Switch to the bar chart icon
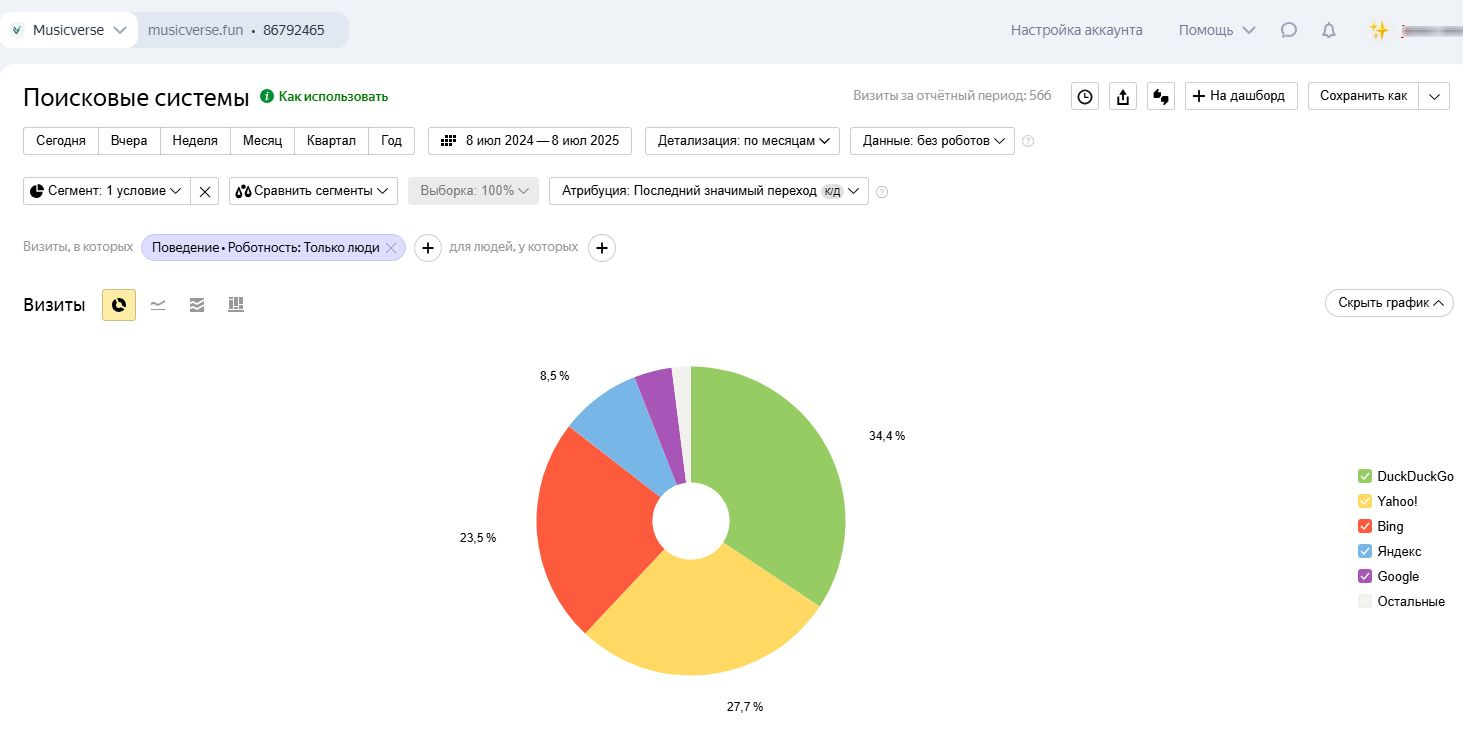Image resolution: width=1463 pixels, height=756 pixels. pyautogui.click(x=236, y=305)
